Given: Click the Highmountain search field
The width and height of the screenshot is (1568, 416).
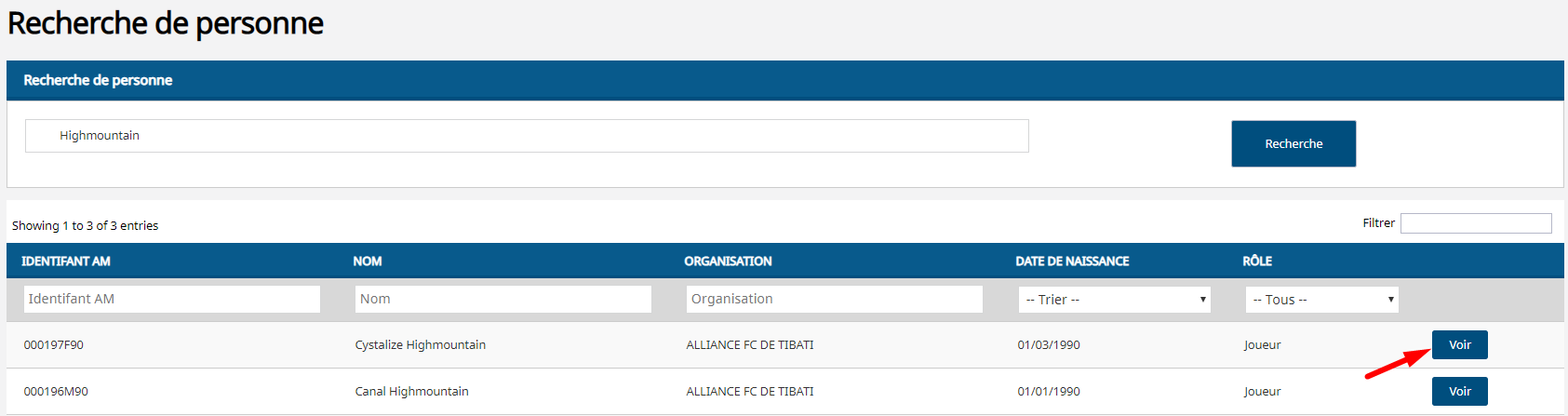Looking at the screenshot, I should [526, 136].
